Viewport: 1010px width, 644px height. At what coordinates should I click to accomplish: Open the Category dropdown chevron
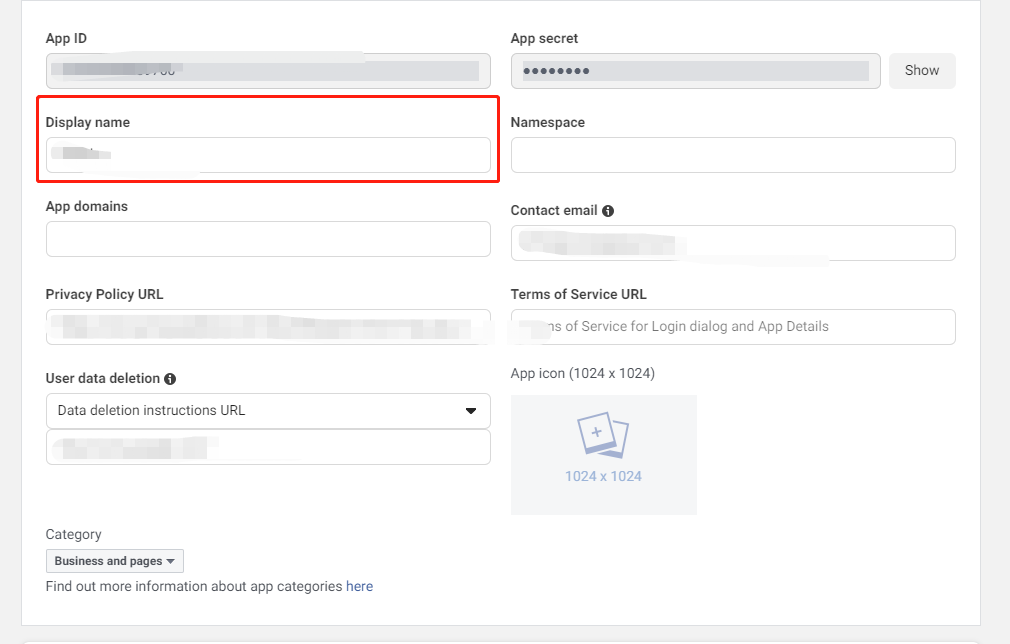pos(172,561)
